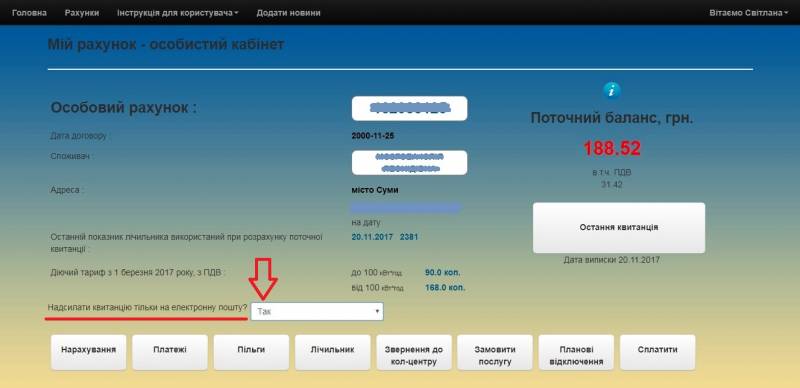
Task: View Планові відключення
Action: tap(576, 352)
